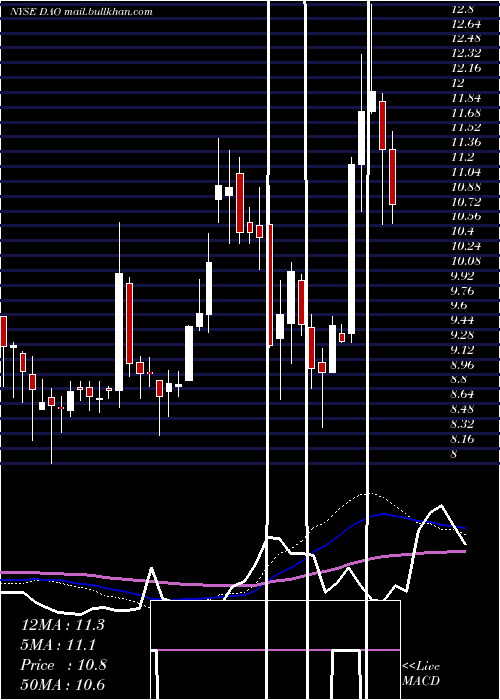Click the 11.84 price axis label

pos(466,98)
